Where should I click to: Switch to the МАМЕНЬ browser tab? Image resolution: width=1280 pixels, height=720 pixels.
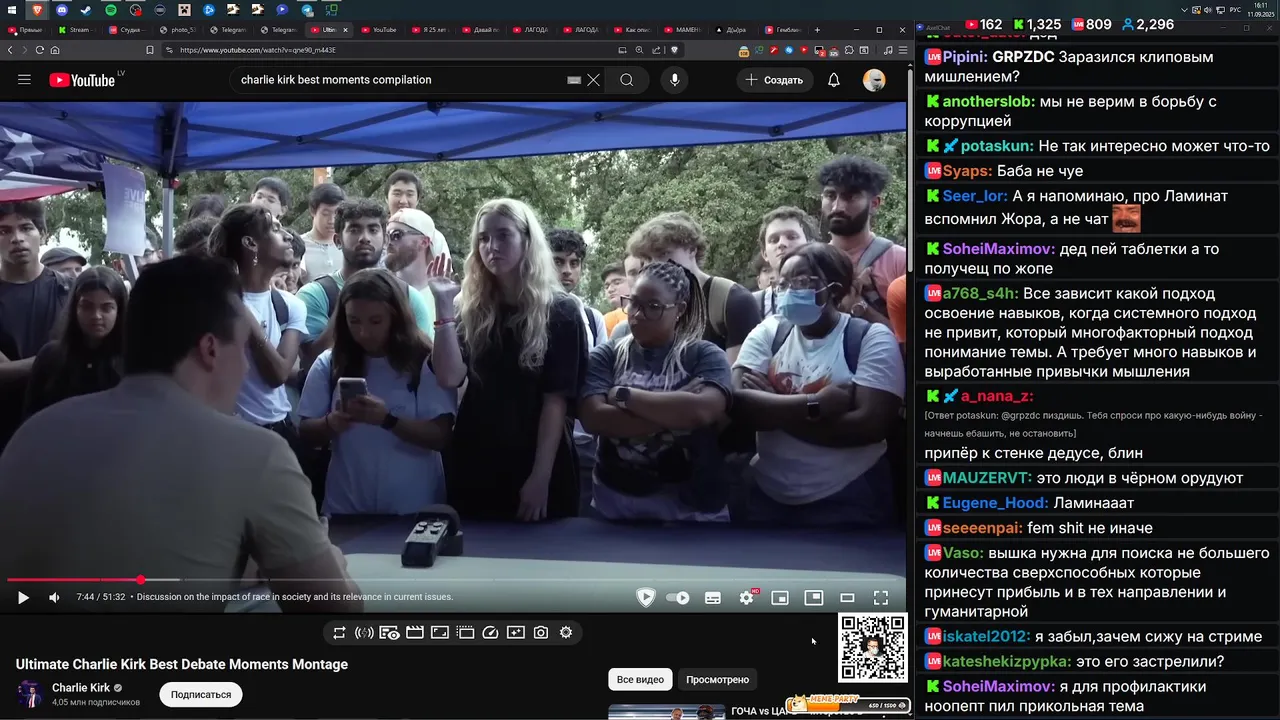click(x=682, y=30)
